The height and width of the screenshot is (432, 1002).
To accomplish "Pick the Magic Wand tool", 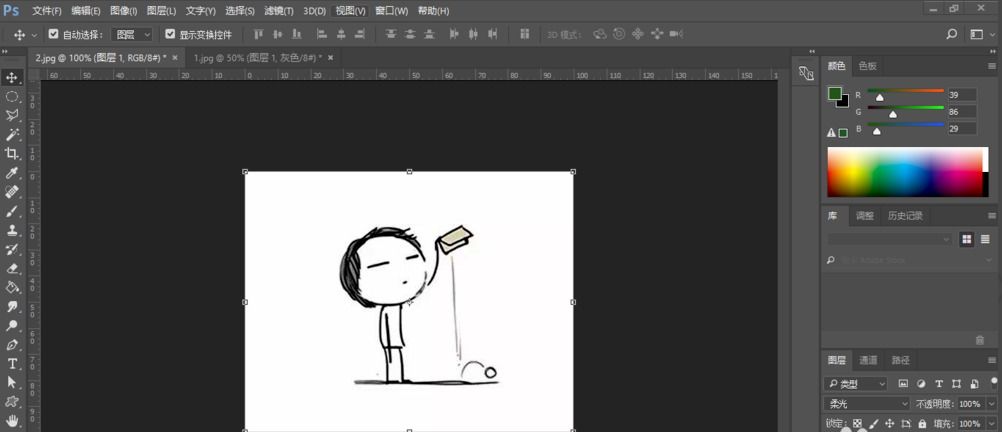I will click(12, 134).
